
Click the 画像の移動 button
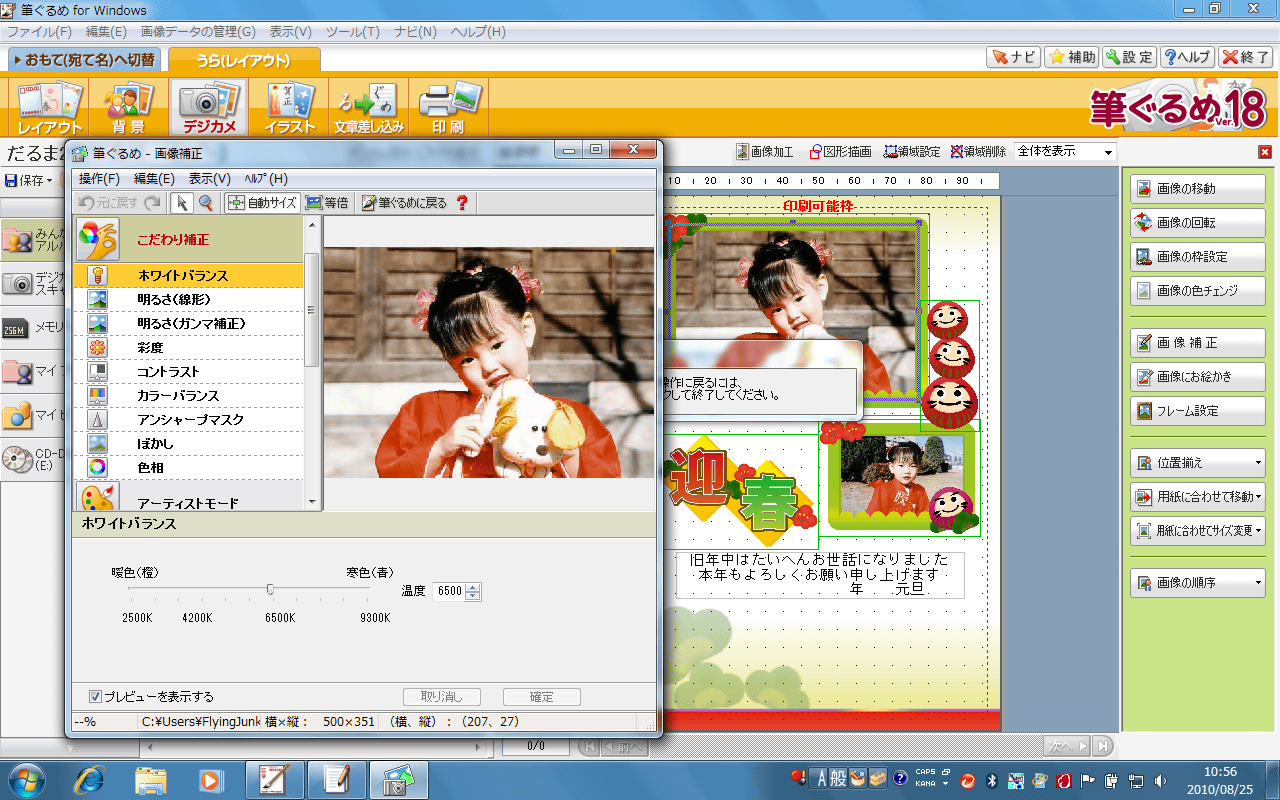(x=1198, y=189)
